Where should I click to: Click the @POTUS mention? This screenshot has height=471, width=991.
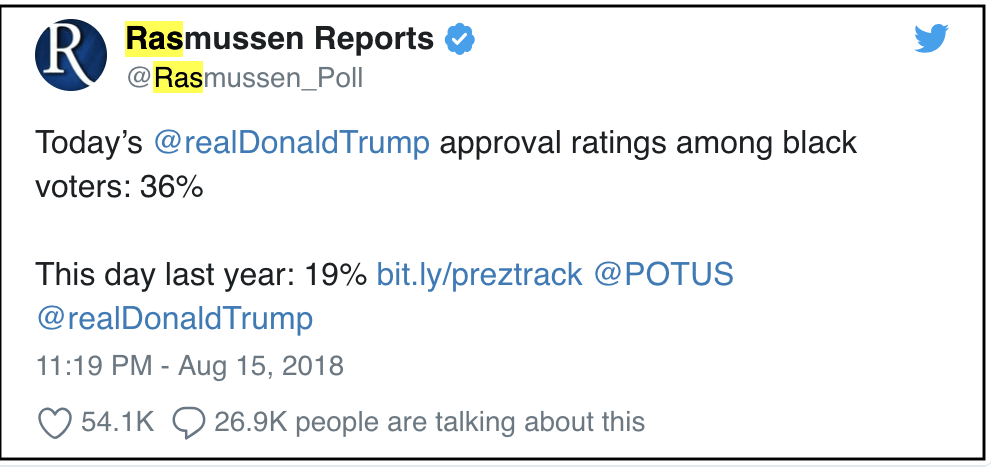(x=663, y=274)
